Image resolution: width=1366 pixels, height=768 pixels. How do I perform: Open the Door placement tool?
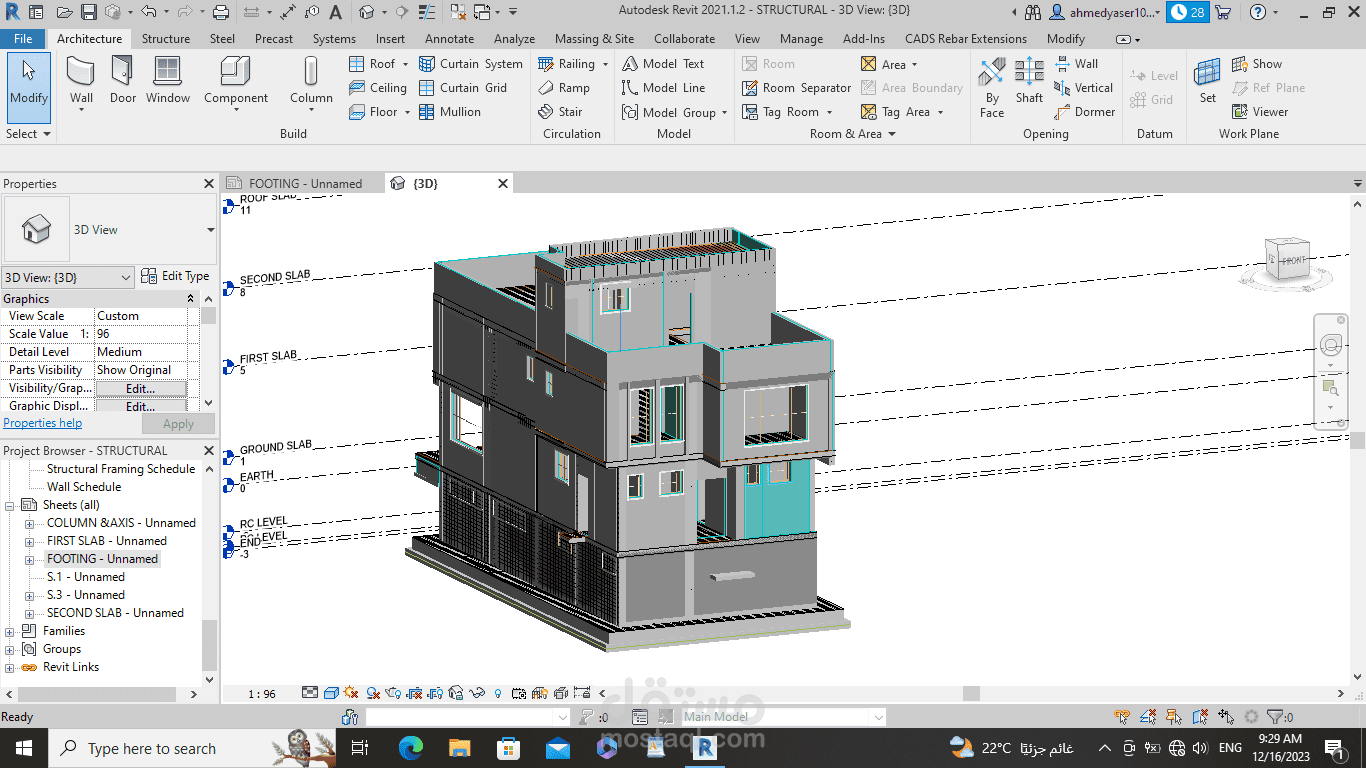point(122,80)
